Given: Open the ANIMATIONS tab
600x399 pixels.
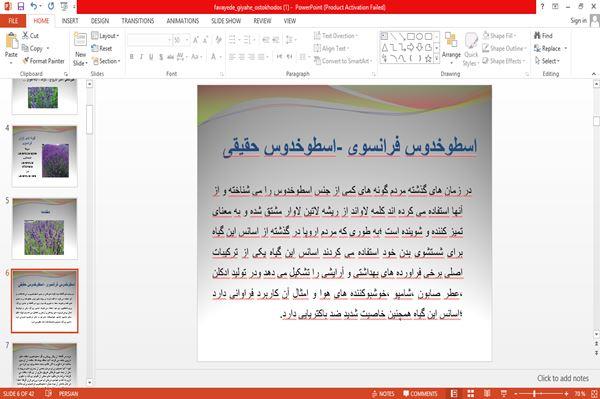Looking at the screenshot, I should click(x=183, y=21).
